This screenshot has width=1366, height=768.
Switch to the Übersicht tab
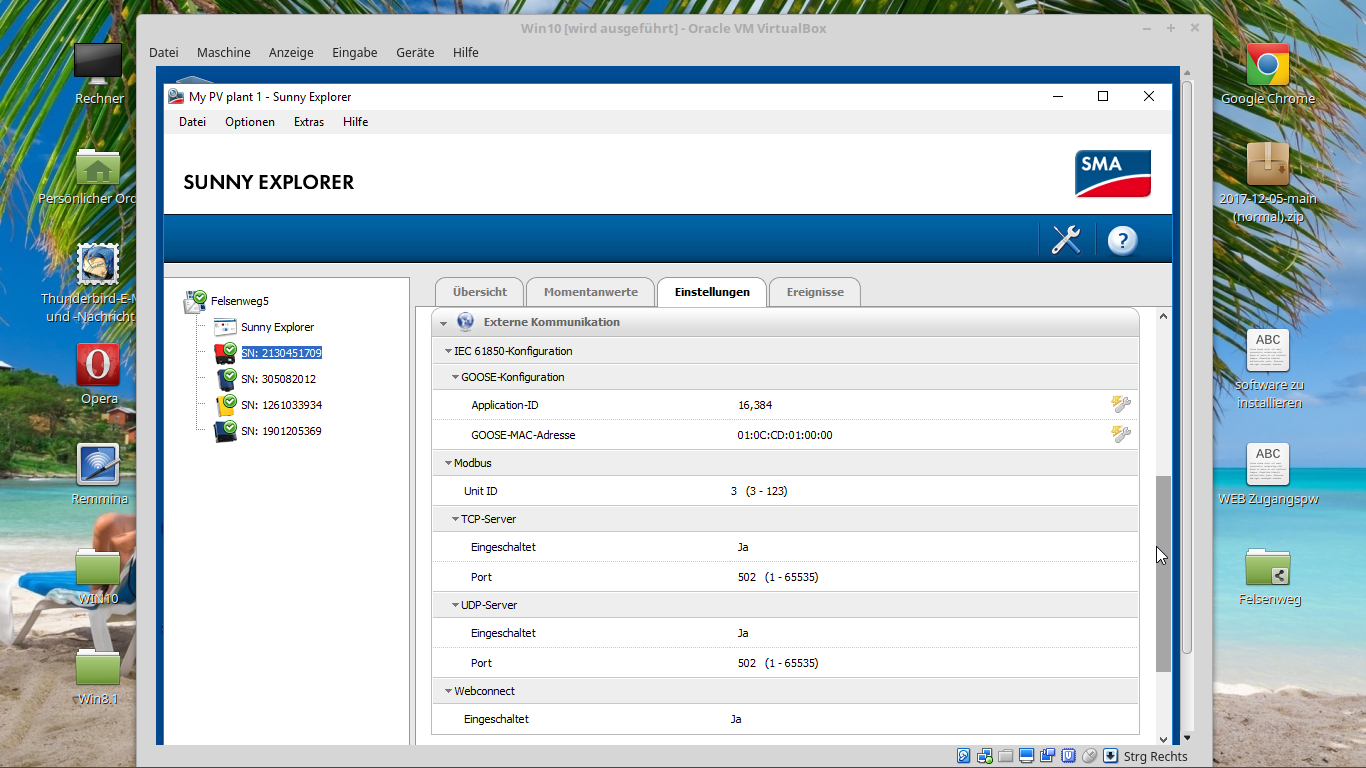[x=479, y=292]
